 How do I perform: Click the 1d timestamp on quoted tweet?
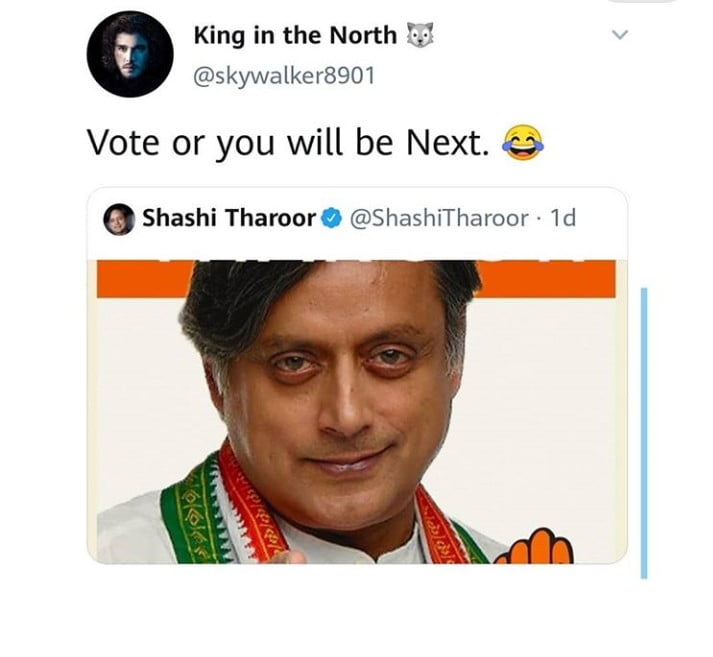563,217
